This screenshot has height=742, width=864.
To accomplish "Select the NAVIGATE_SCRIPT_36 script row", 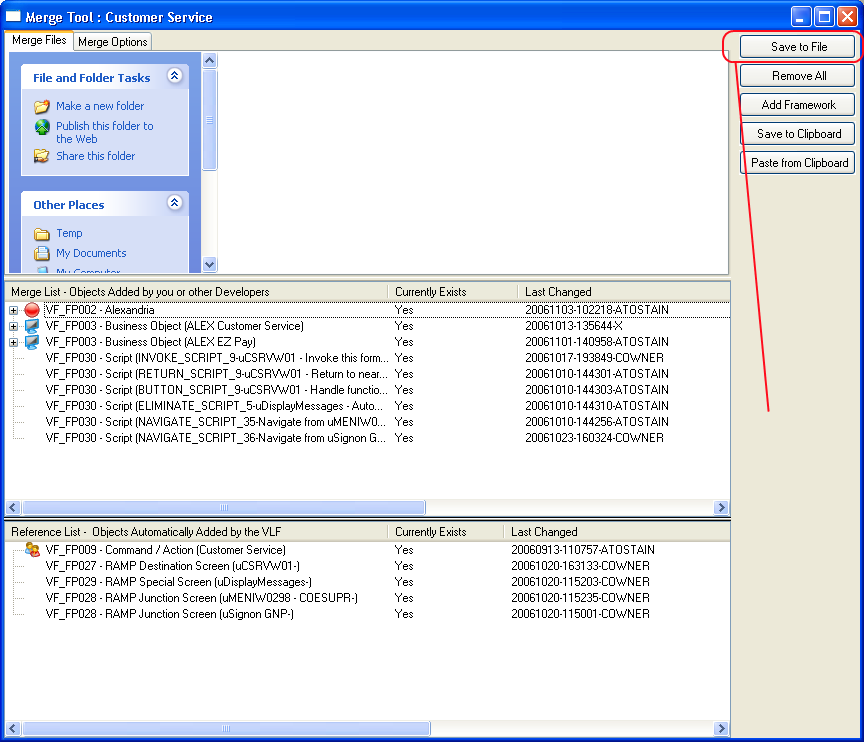I will 368,438.
